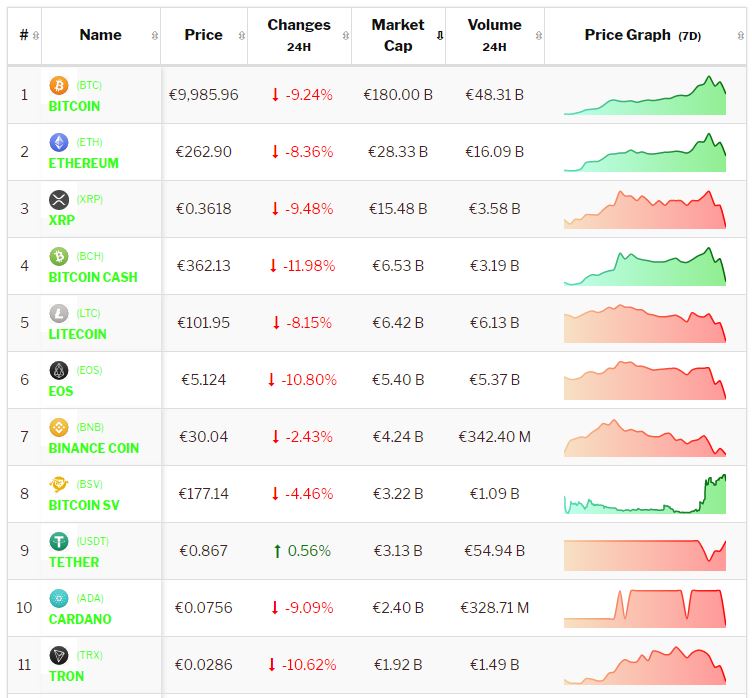Sort table by Price column header
752x698 pixels.
tap(204, 35)
